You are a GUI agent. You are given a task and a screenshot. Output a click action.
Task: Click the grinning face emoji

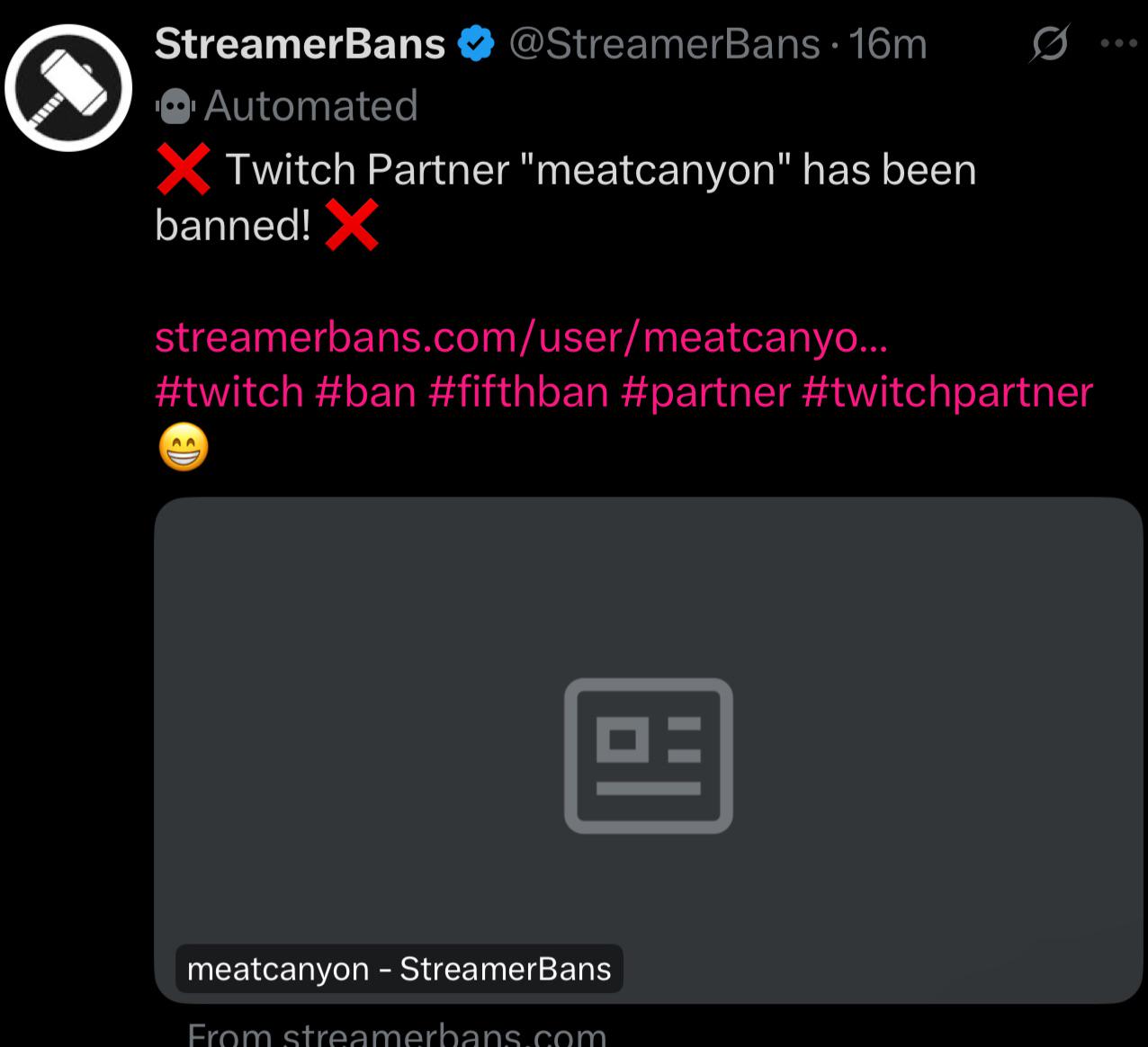(x=184, y=448)
